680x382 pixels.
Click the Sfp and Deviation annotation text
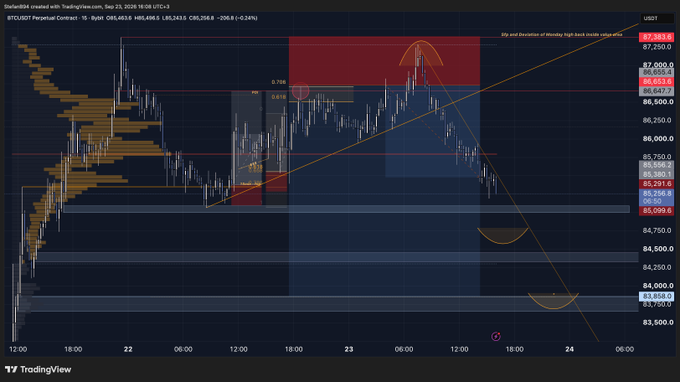562,34
